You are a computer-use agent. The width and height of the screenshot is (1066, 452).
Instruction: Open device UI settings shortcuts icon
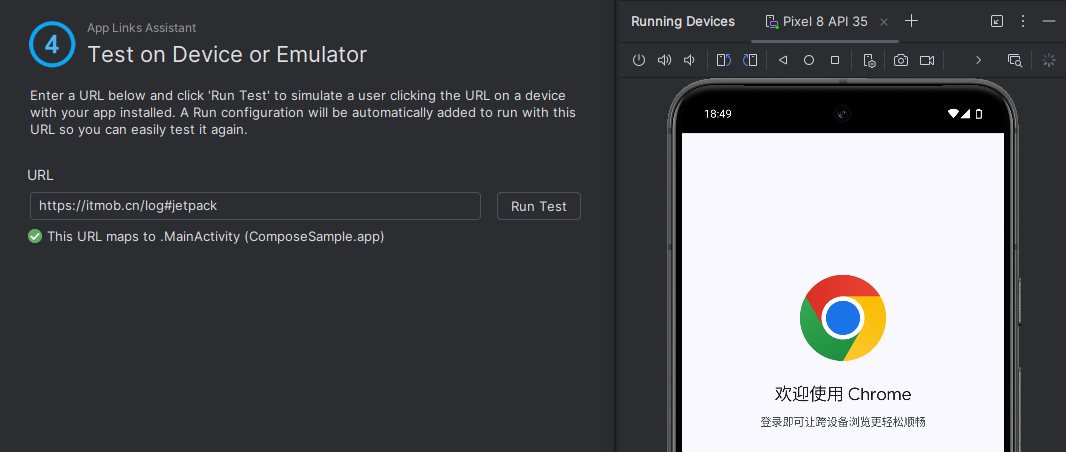870,60
